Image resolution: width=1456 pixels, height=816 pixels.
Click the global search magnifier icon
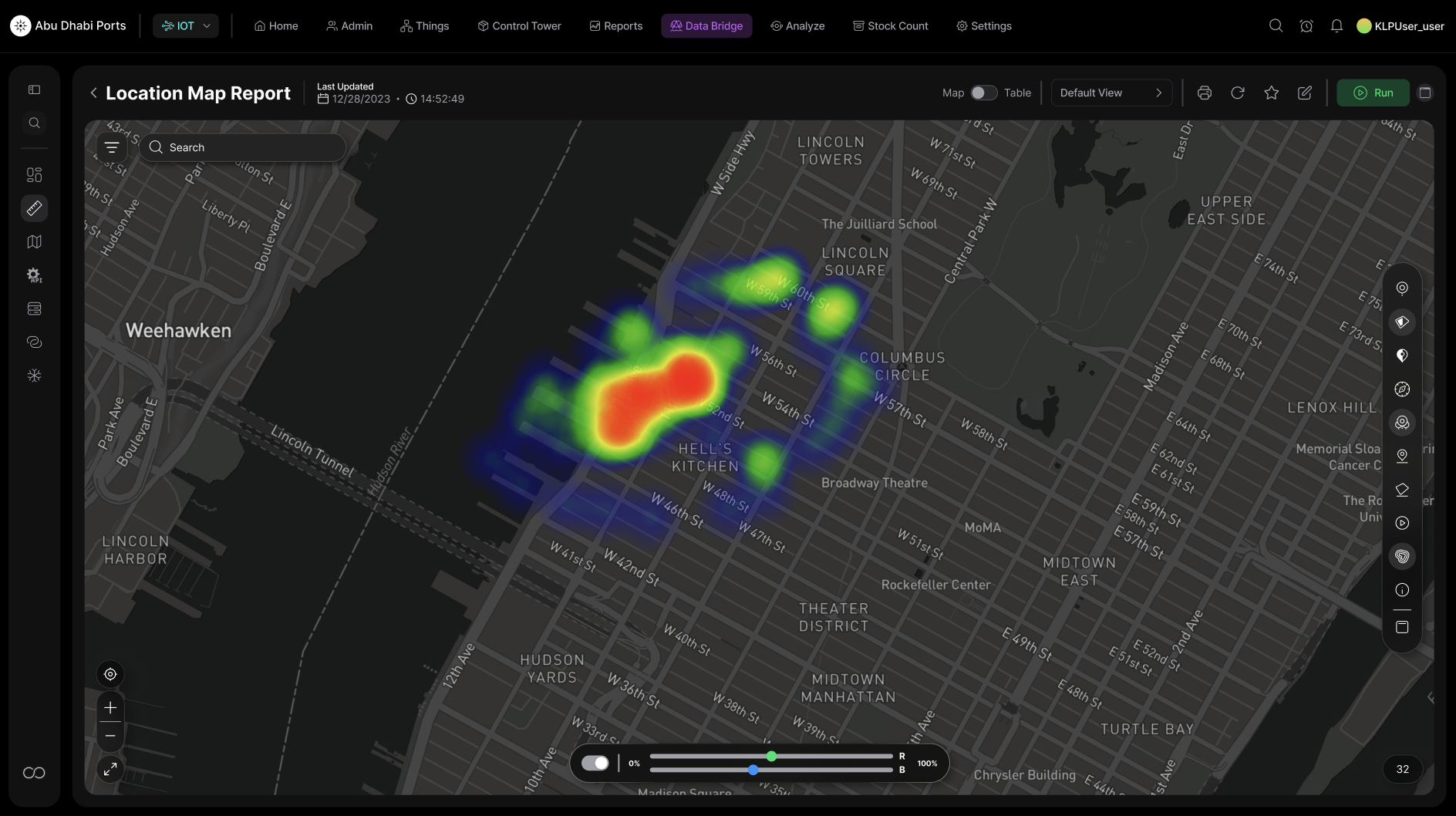(x=1276, y=25)
